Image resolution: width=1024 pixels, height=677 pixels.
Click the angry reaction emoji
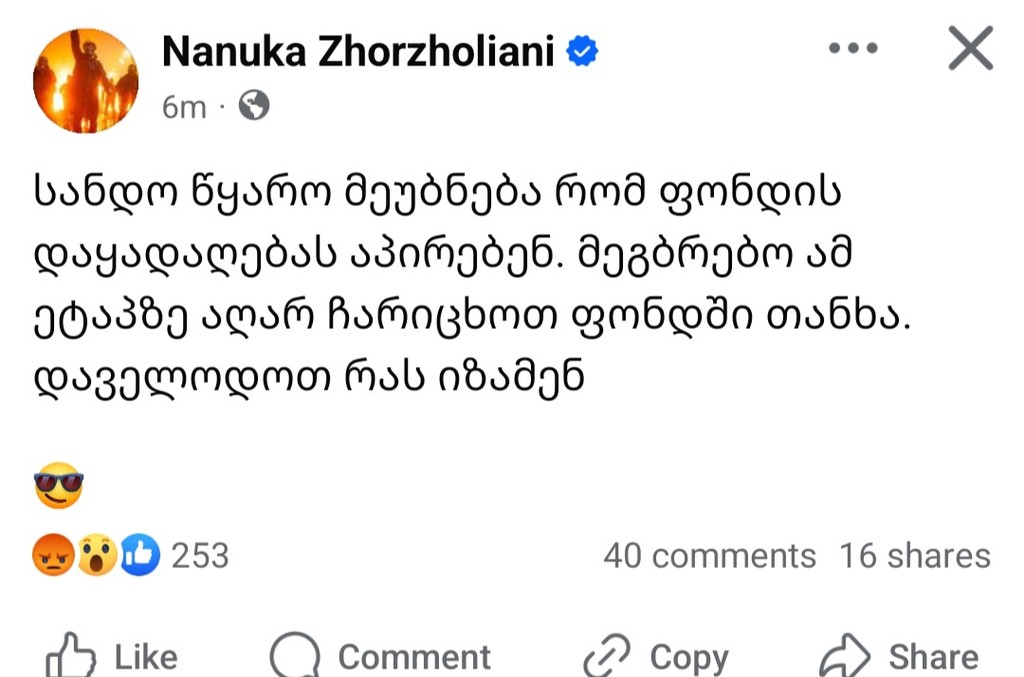(x=52, y=555)
